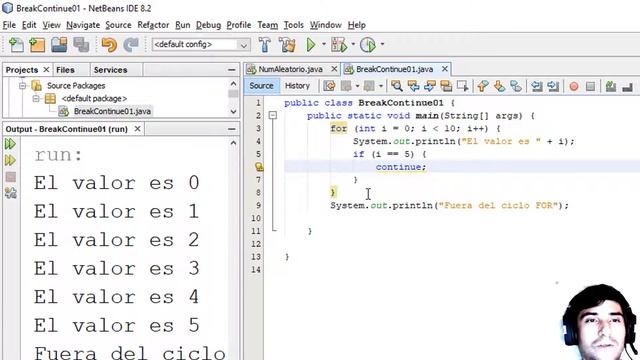Open the View menu
This screenshot has width=640, height=360.
[x=51, y=25]
